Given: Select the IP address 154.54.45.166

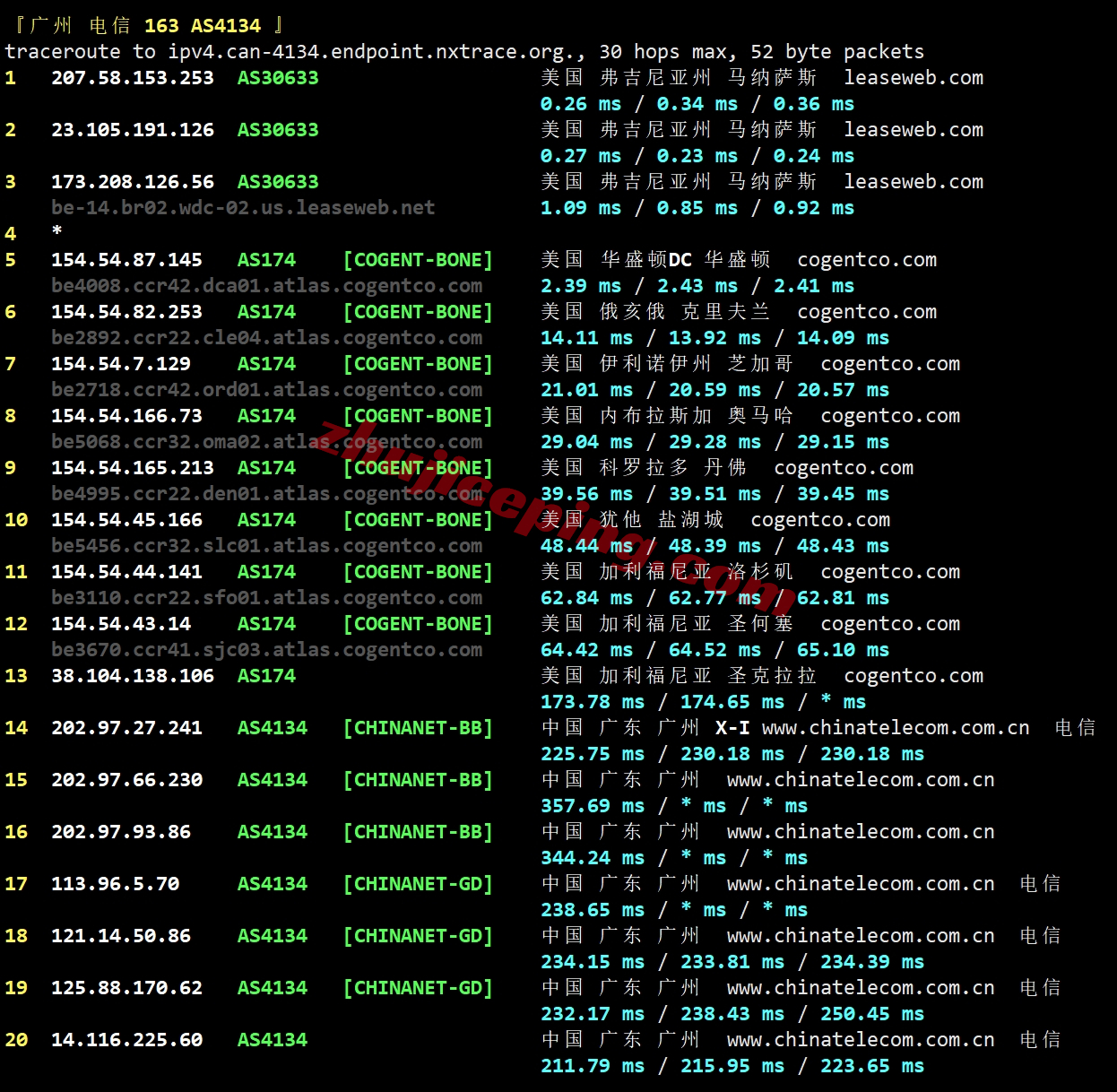Looking at the screenshot, I should click(127, 520).
